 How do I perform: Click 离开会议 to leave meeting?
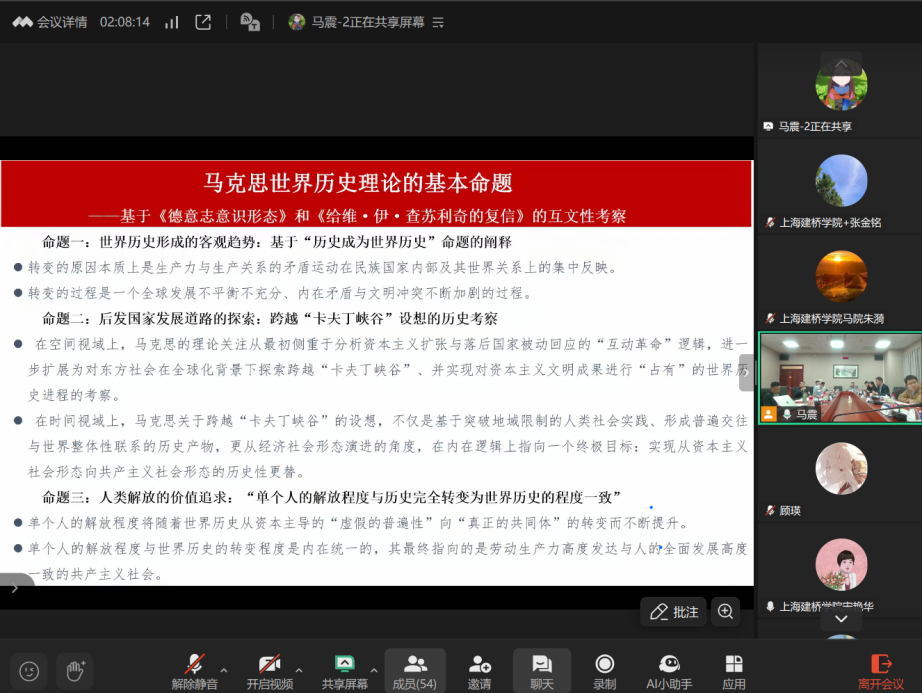(881, 670)
